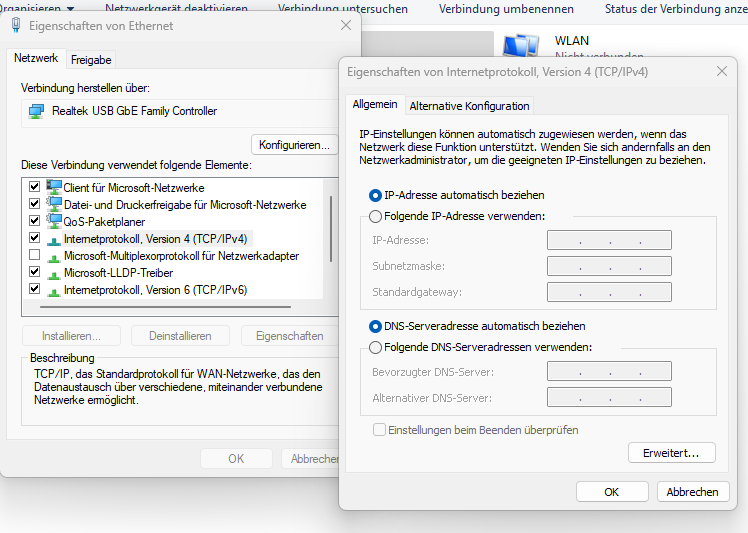Image resolution: width=748 pixels, height=533 pixels.
Task: Select IP-Adresse automatisch beziehen radio button
Action: point(375,195)
